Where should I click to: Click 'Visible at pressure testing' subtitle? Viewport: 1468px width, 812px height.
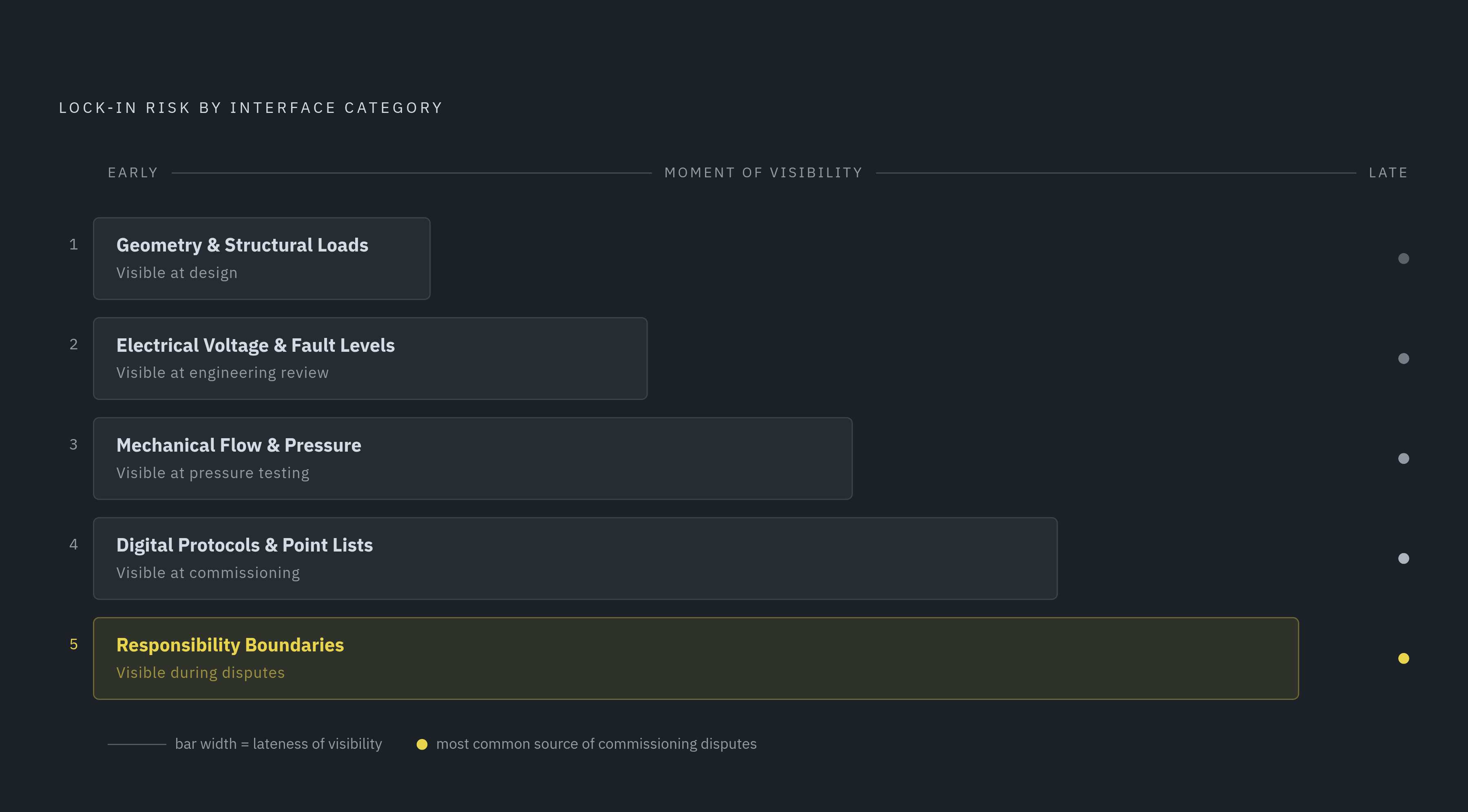click(212, 473)
